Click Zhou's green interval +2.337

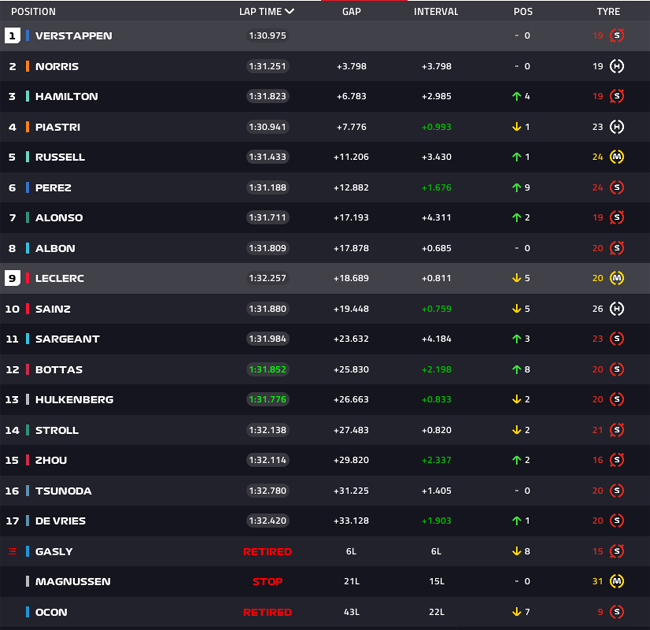click(437, 460)
